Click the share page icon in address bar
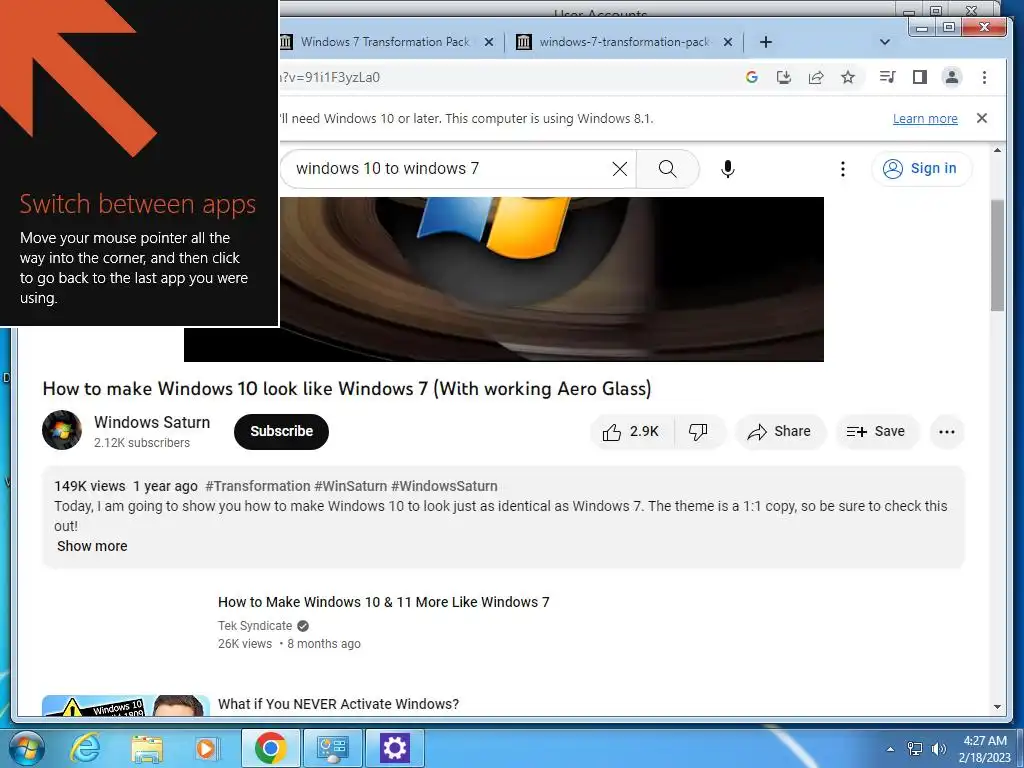This screenshot has height=768, width=1024. 816,77
